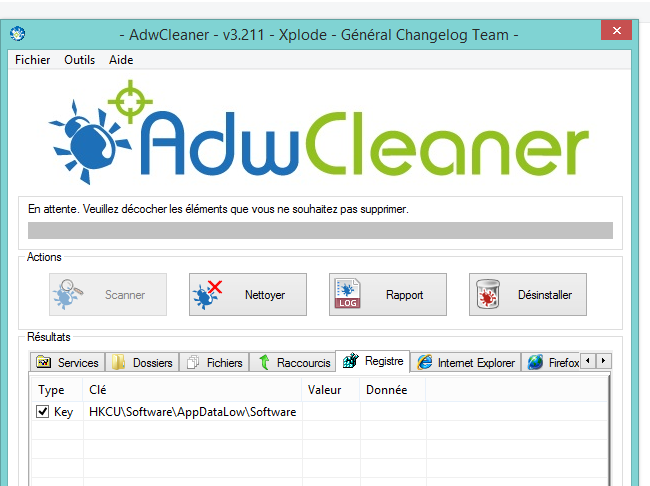
Task: Select the HKCU\Software\AppDataLow\Software entry
Action: 192,412
